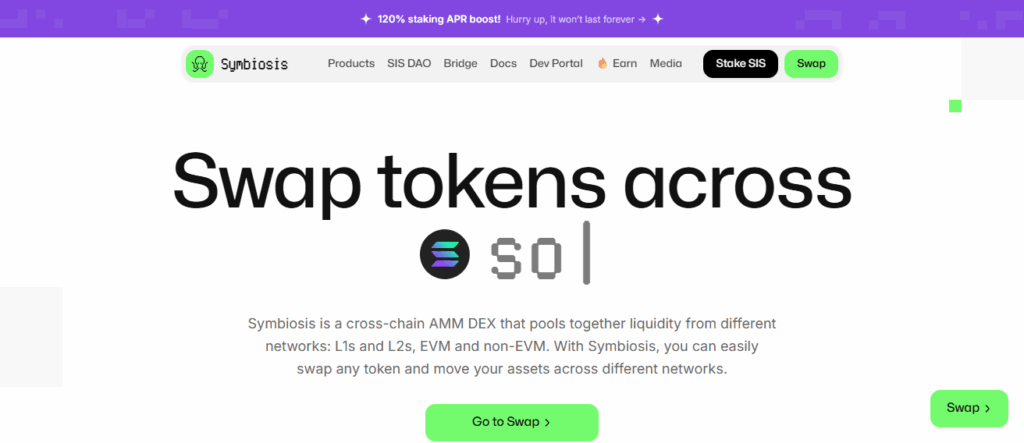Go to Bridge in navigation
Viewport: 1024px width, 443px height.
(460, 64)
